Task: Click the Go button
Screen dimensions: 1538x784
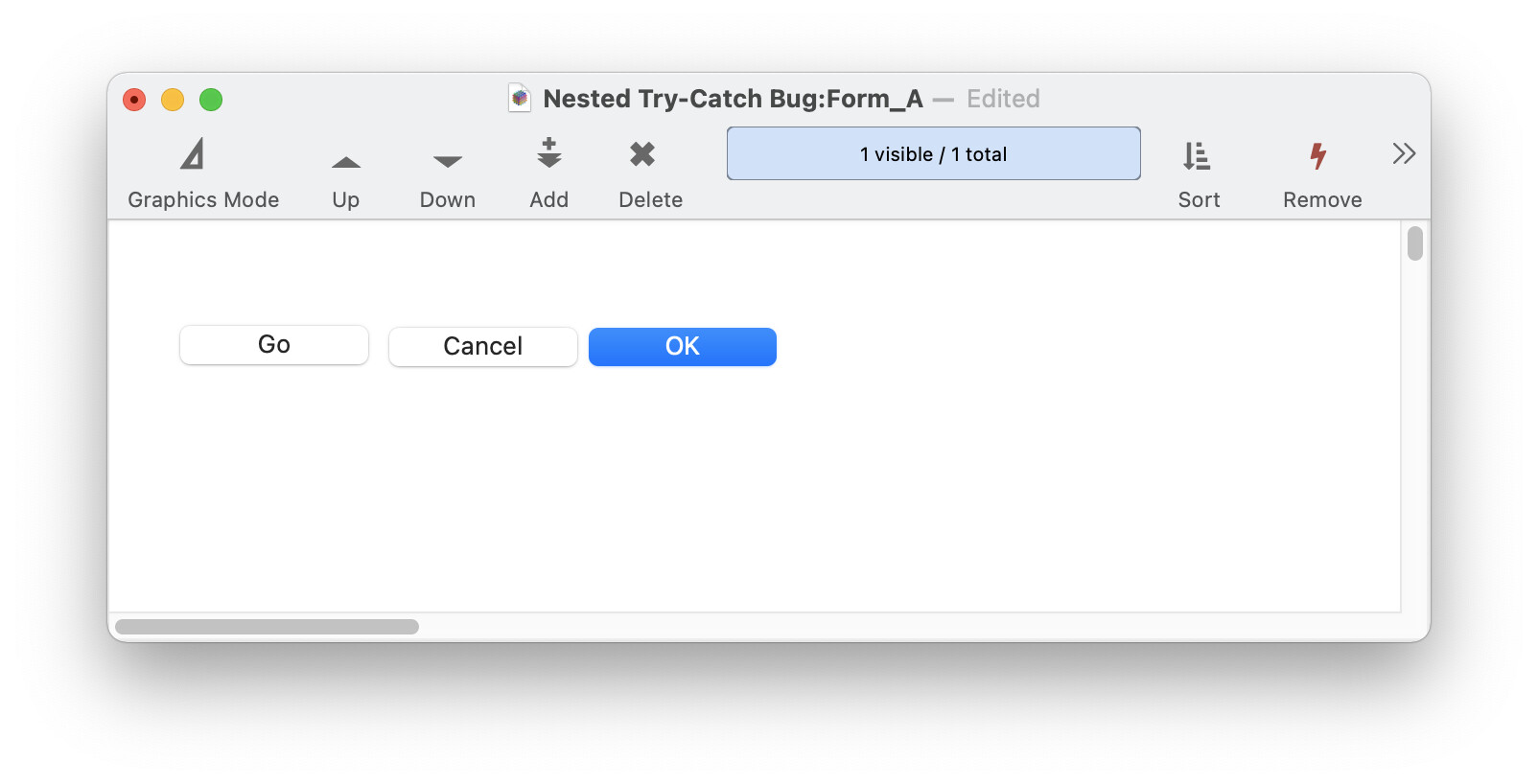Action: (x=274, y=345)
